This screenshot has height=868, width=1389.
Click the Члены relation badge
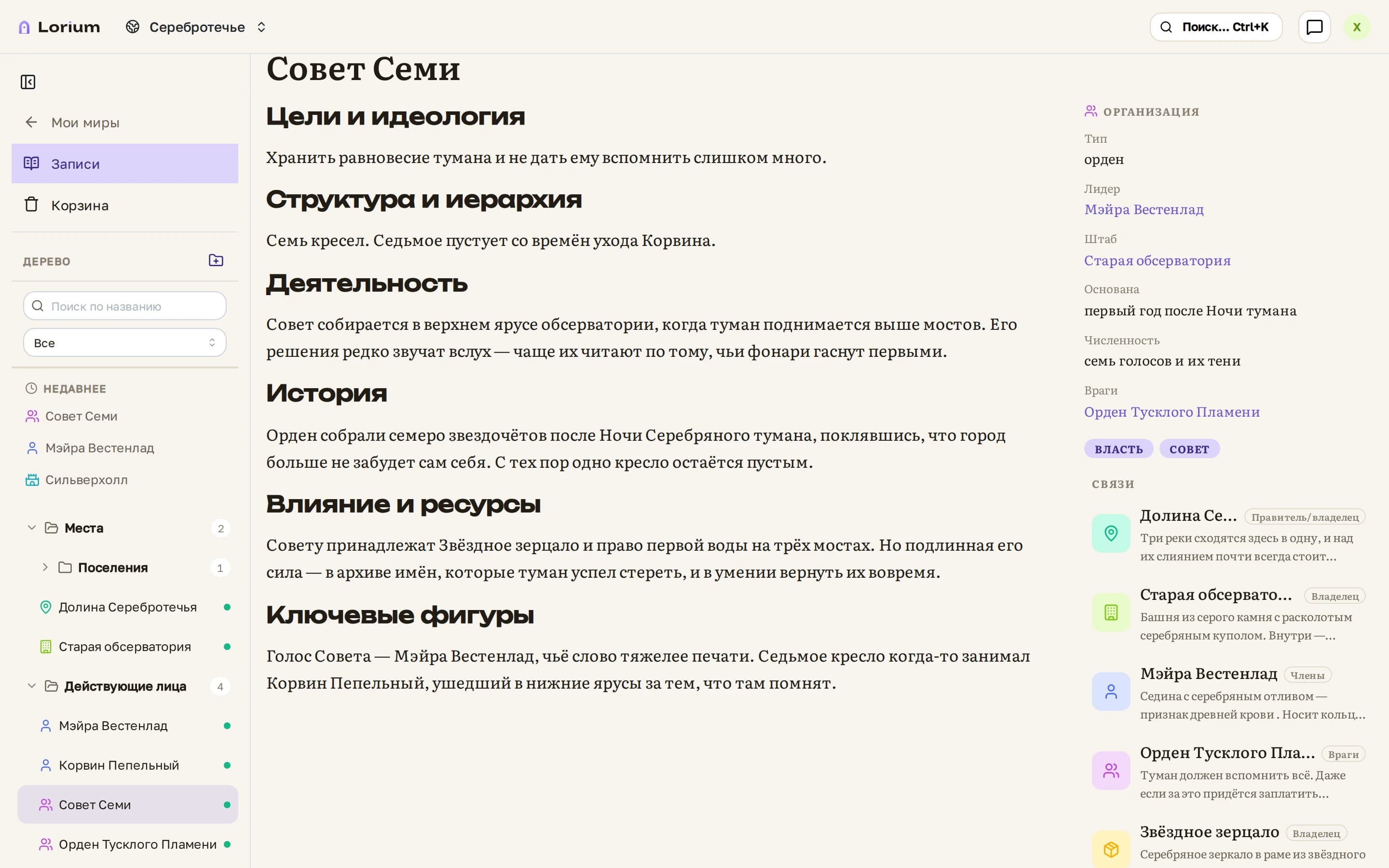1307,676
